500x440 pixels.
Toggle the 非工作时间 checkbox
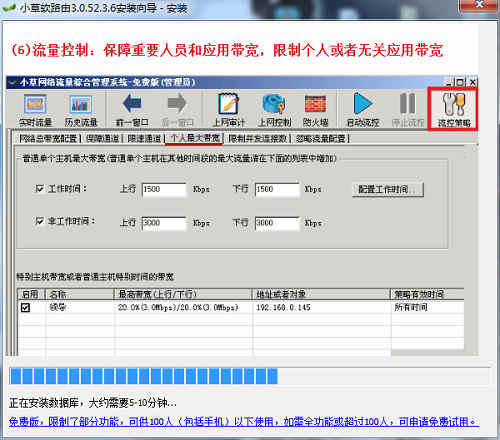point(39,221)
